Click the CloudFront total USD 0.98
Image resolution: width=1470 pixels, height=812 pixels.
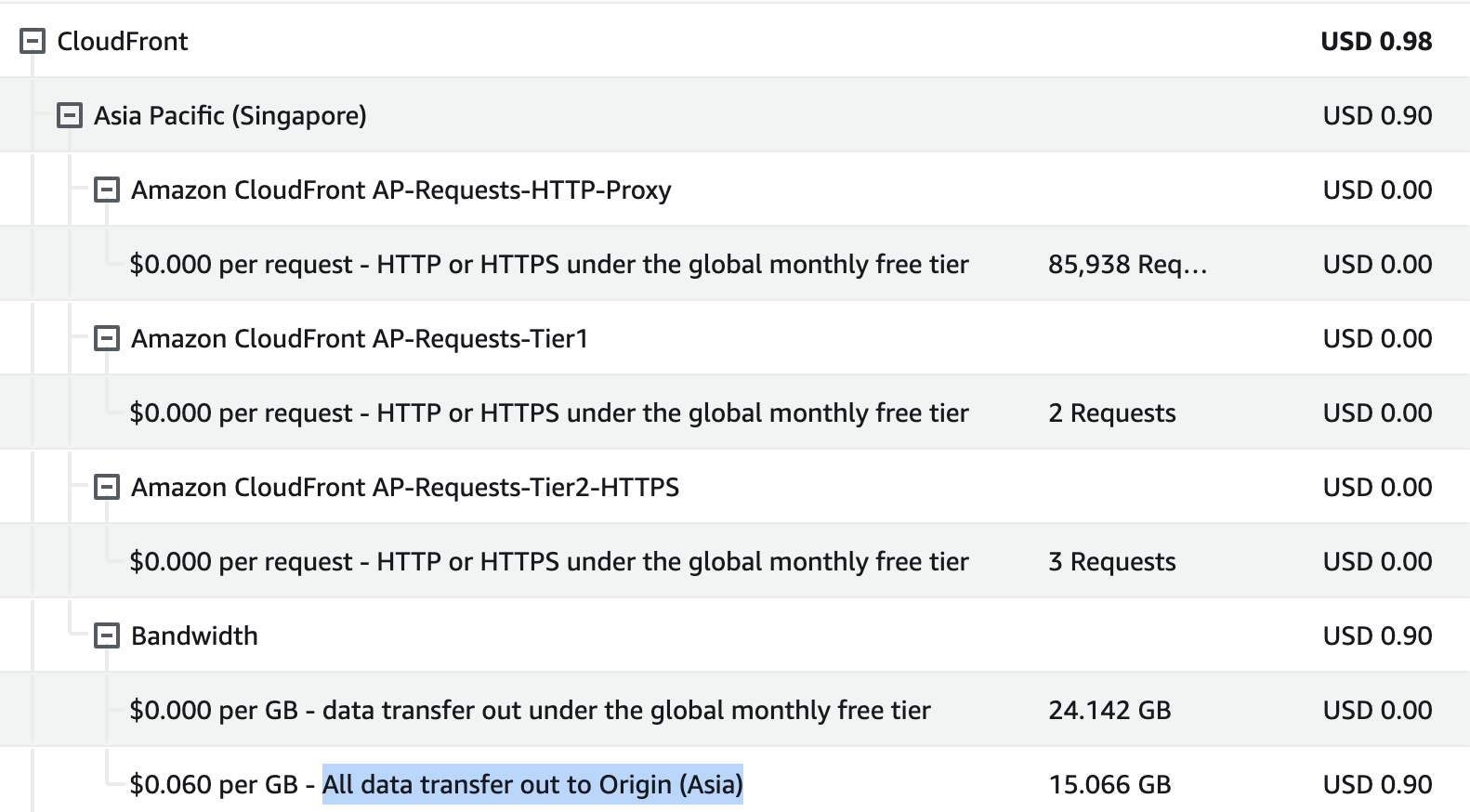[1376, 41]
